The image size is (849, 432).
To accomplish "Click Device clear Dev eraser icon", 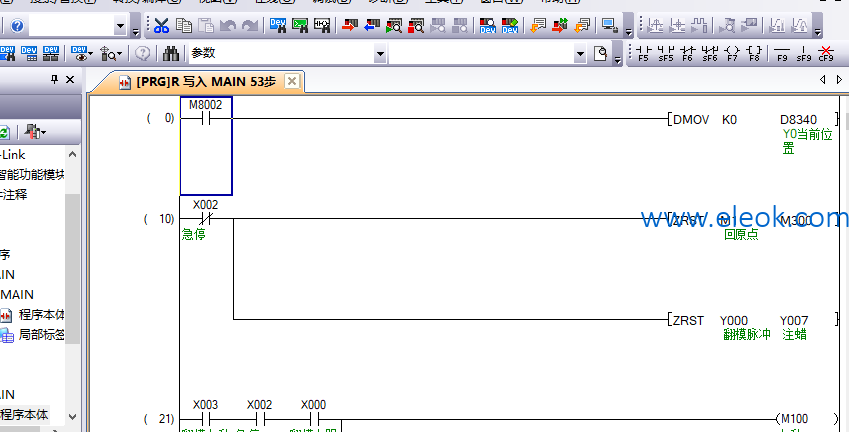I will (x=510, y=25).
